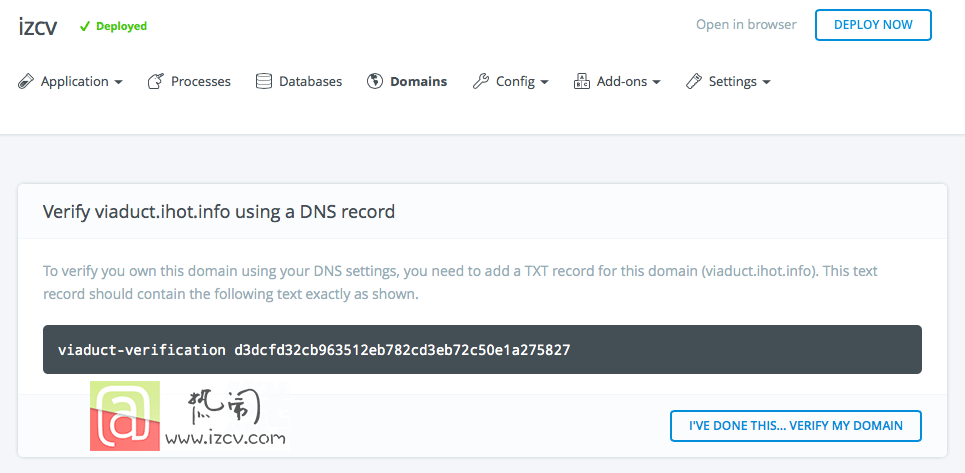Expand the Add-ons dropdown arrow
The height and width of the screenshot is (473, 965).
pyautogui.click(x=657, y=82)
